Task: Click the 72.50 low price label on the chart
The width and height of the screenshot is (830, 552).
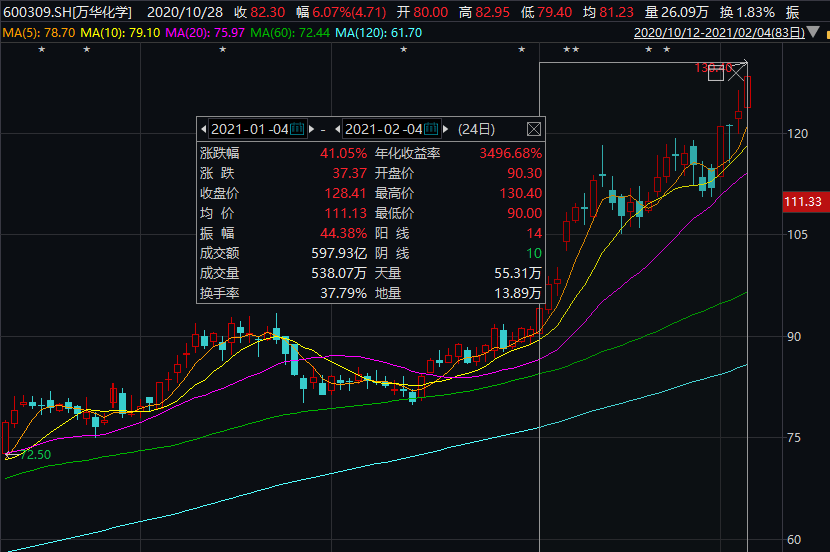Action: pyautogui.click(x=36, y=455)
